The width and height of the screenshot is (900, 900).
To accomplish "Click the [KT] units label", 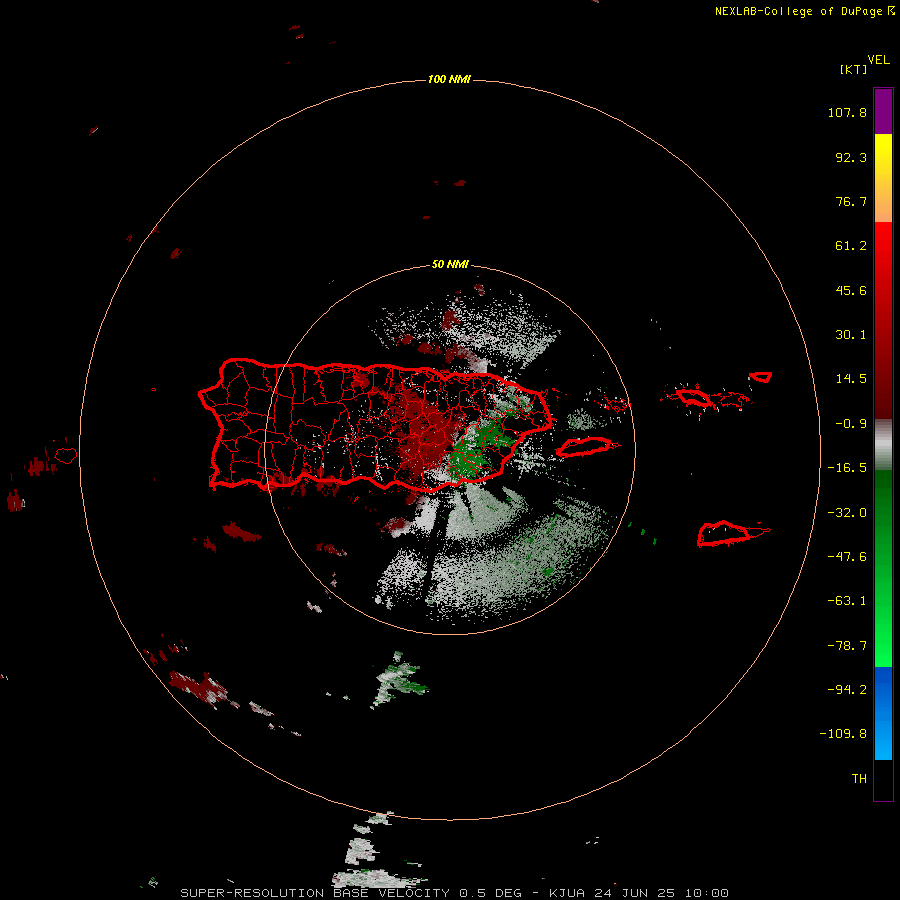I will (853, 69).
